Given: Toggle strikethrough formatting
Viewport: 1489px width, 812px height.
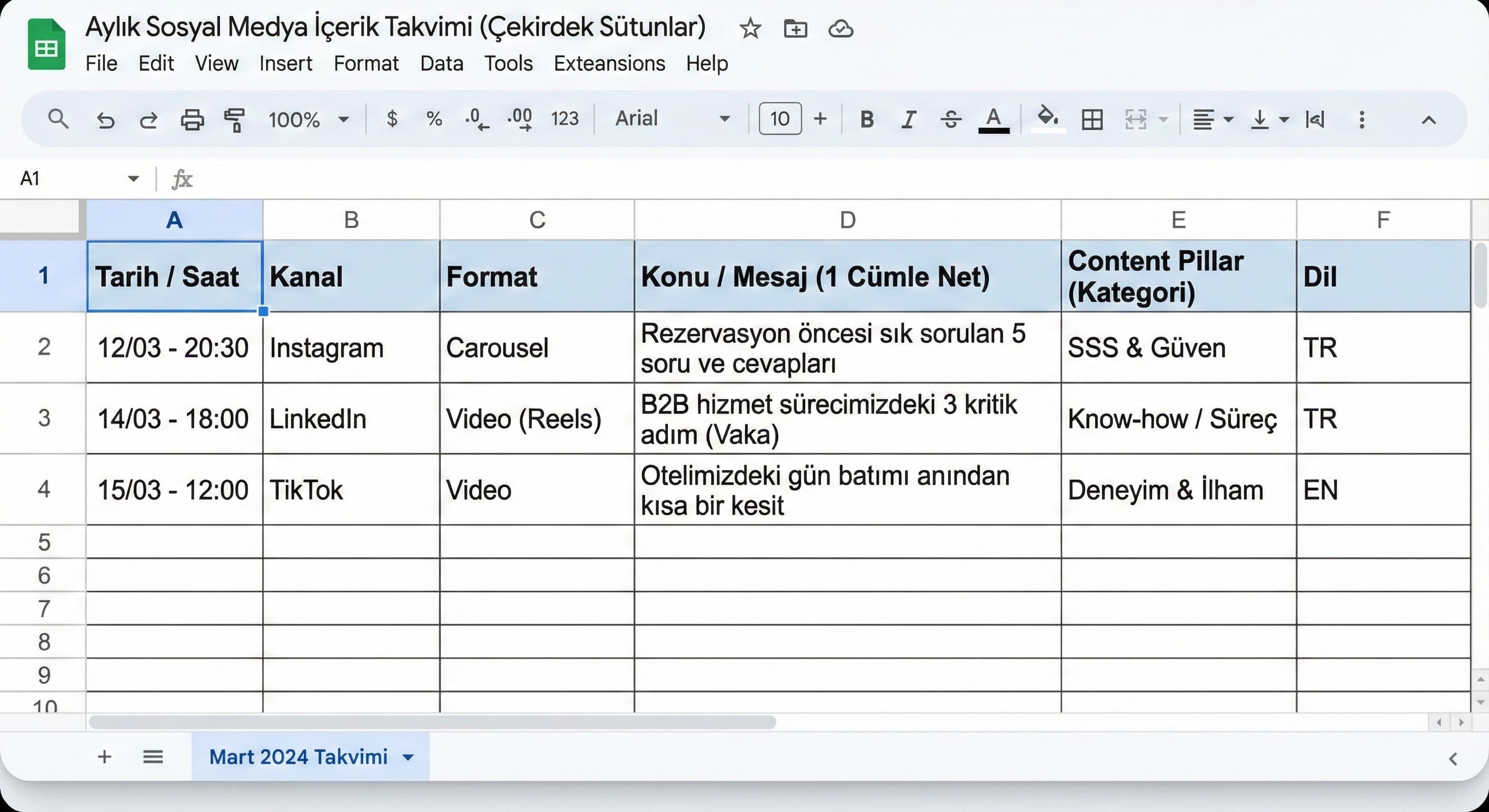Looking at the screenshot, I should pyautogui.click(x=950, y=119).
